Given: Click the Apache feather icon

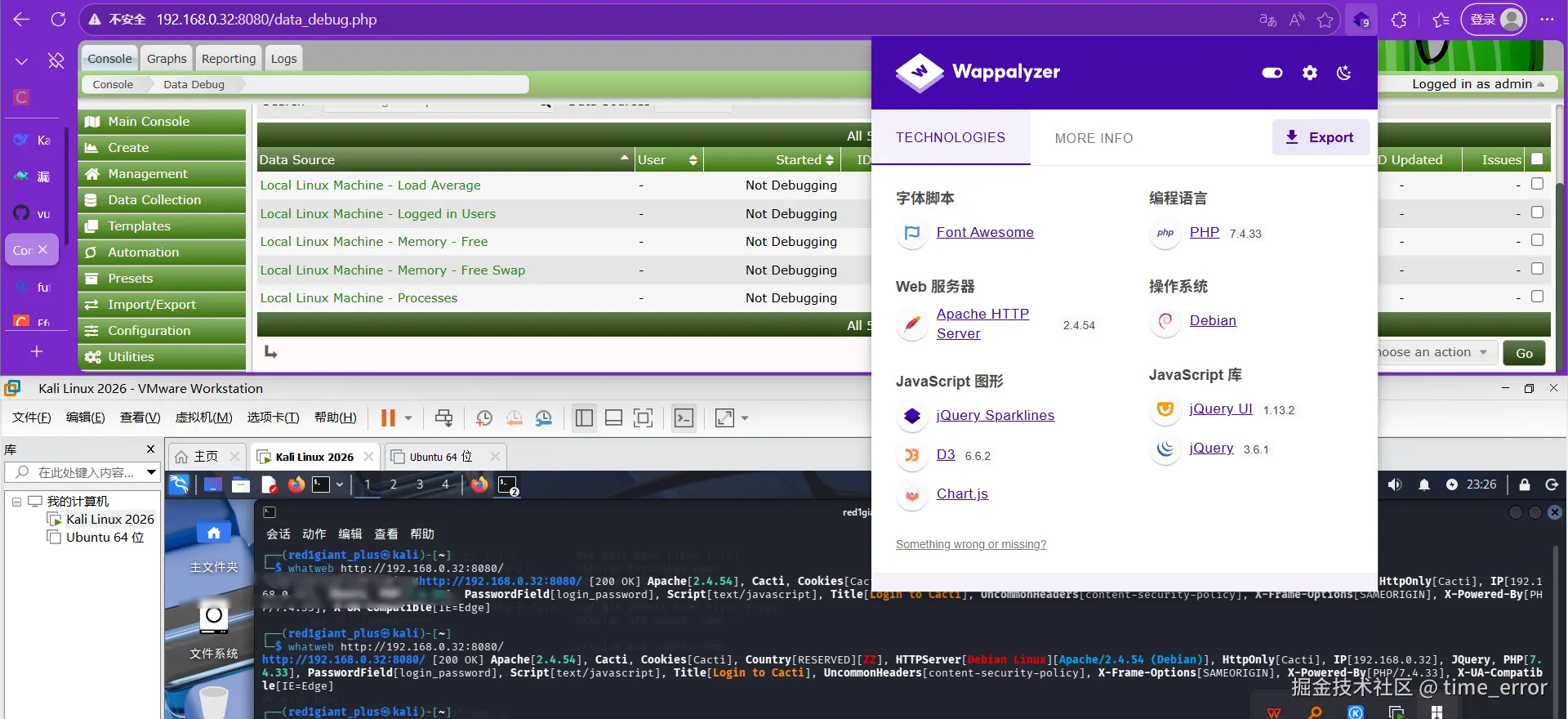Looking at the screenshot, I should [x=912, y=324].
